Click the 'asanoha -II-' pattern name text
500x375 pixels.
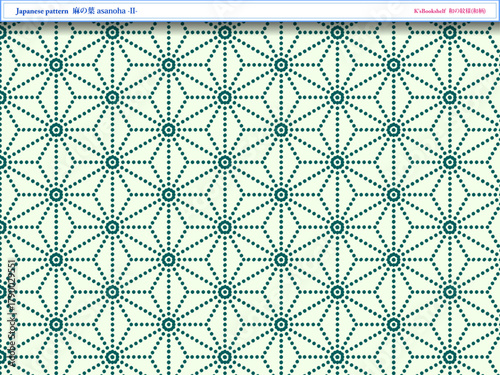pyautogui.click(x=117, y=11)
